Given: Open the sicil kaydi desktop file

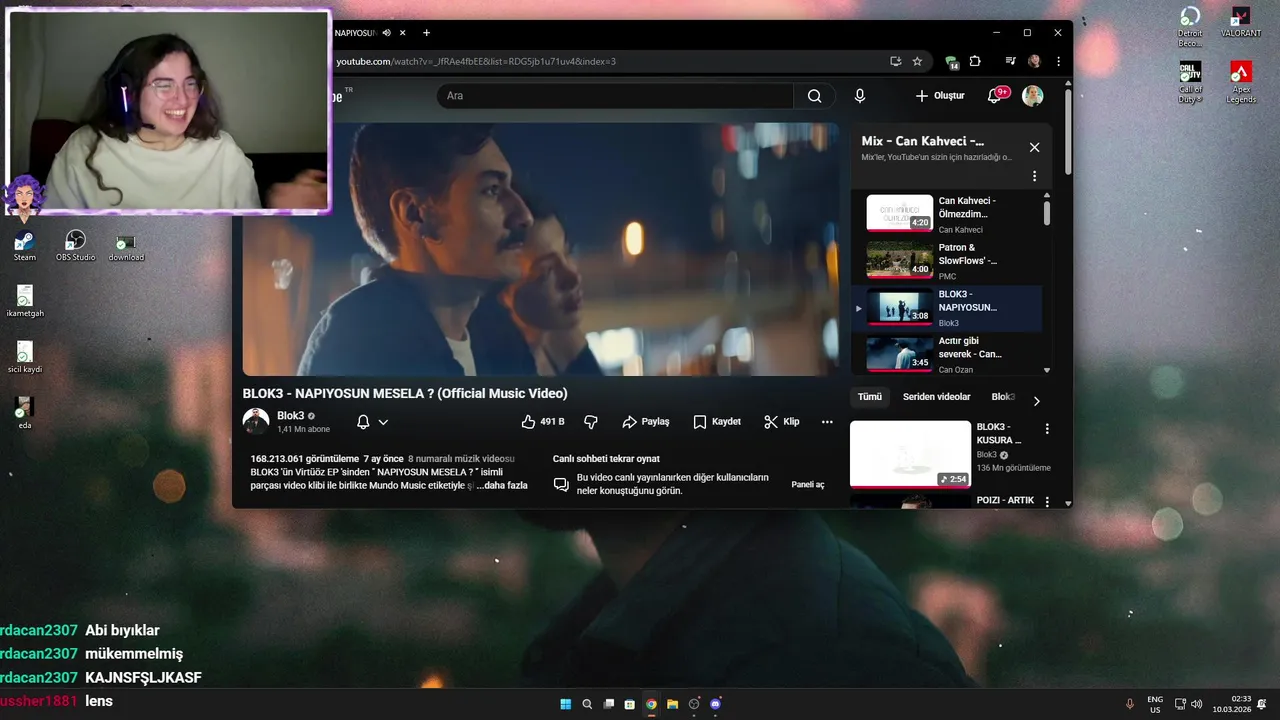Looking at the screenshot, I should (25, 357).
